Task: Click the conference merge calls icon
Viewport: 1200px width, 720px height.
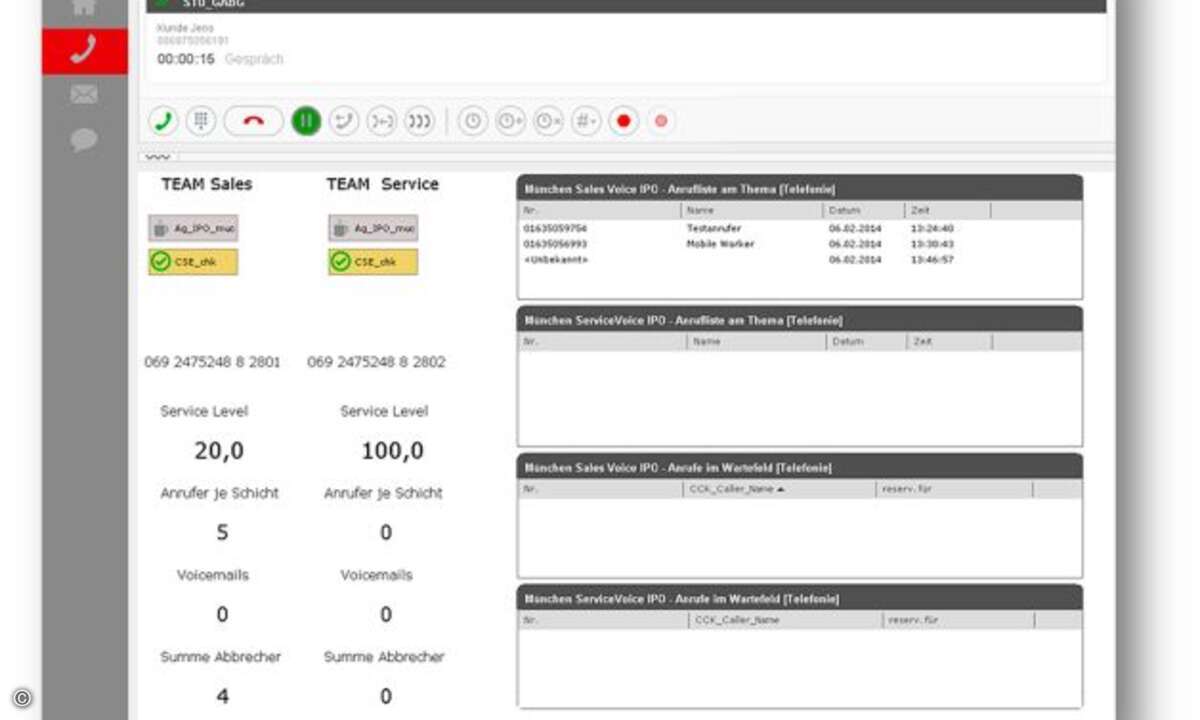Action: [381, 121]
